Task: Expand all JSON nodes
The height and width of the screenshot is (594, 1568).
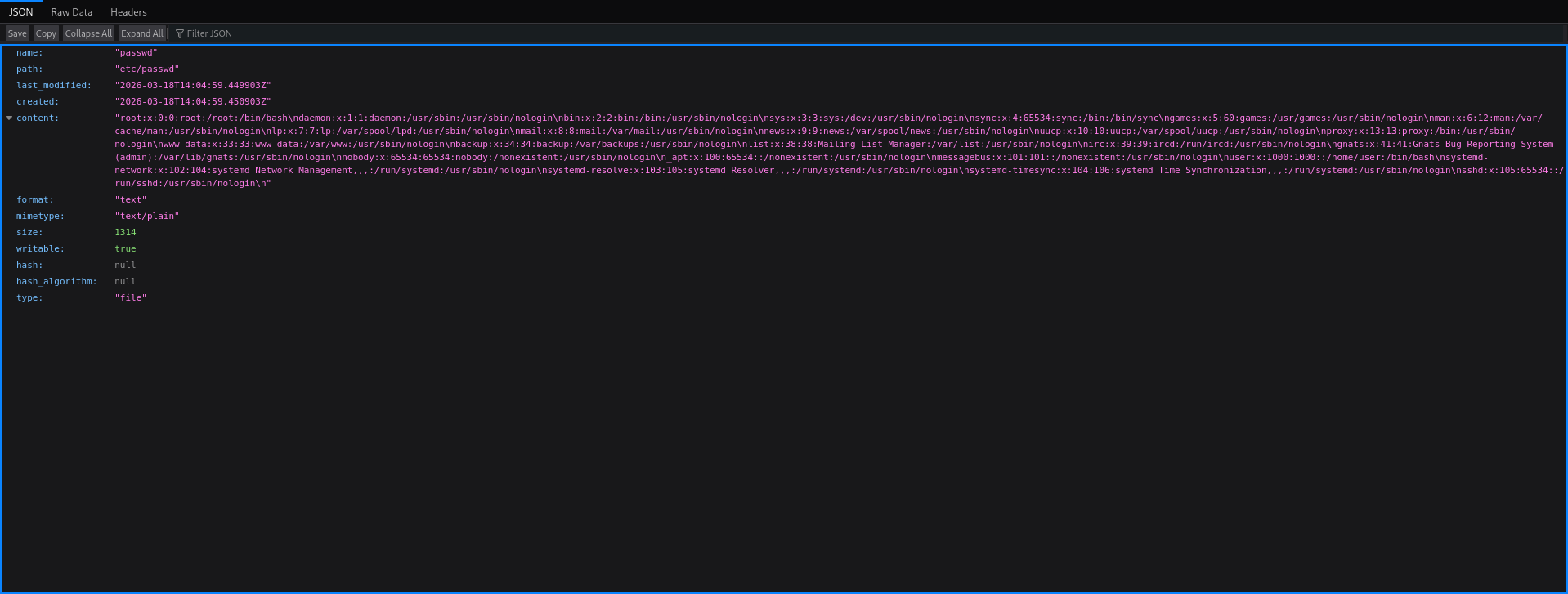Action: click(x=142, y=33)
